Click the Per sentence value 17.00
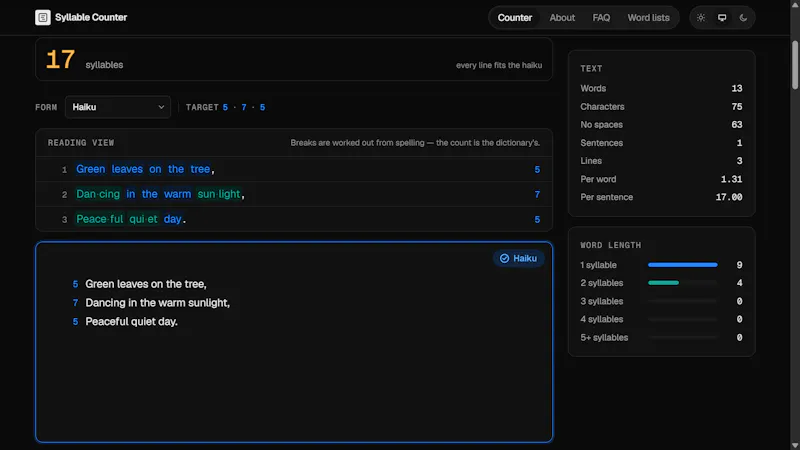The width and height of the screenshot is (800, 450). tap(729, 197)
